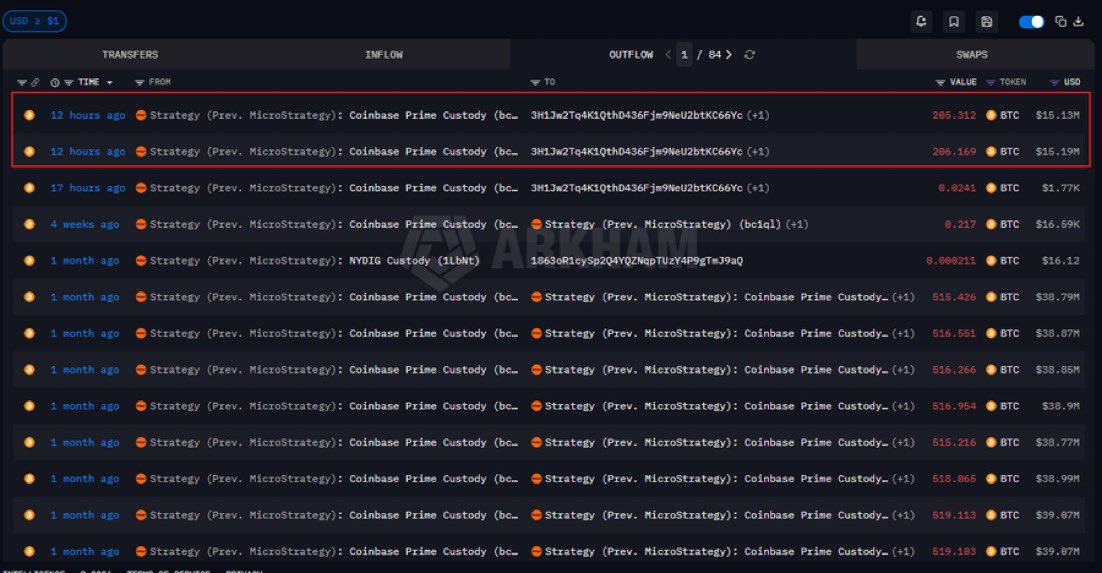Viewport: 1102px width, 573px height.
Task: Click the TOKEN column header
Action: (x=1013, y=82)
